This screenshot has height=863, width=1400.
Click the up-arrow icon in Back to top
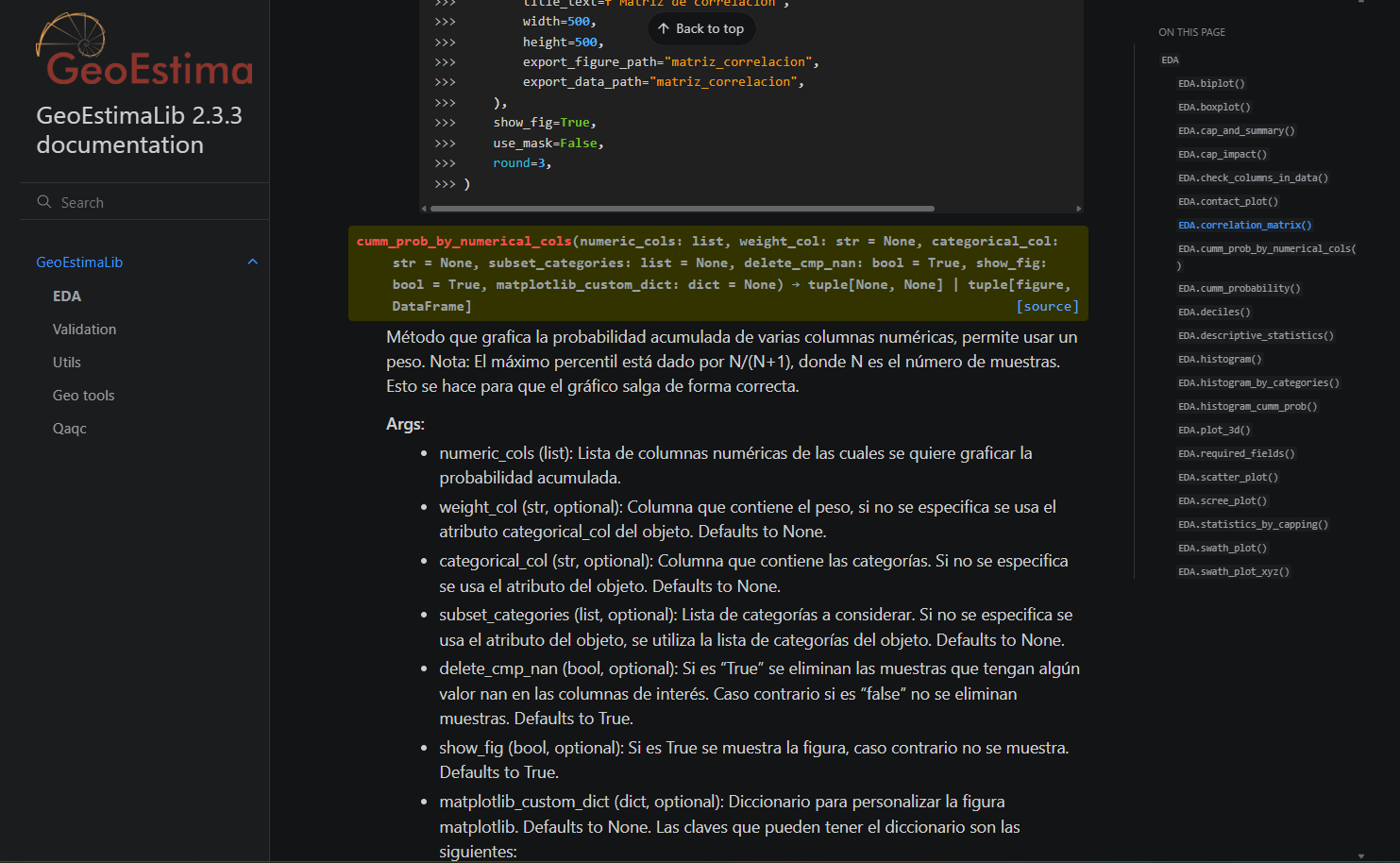[664, 28]
